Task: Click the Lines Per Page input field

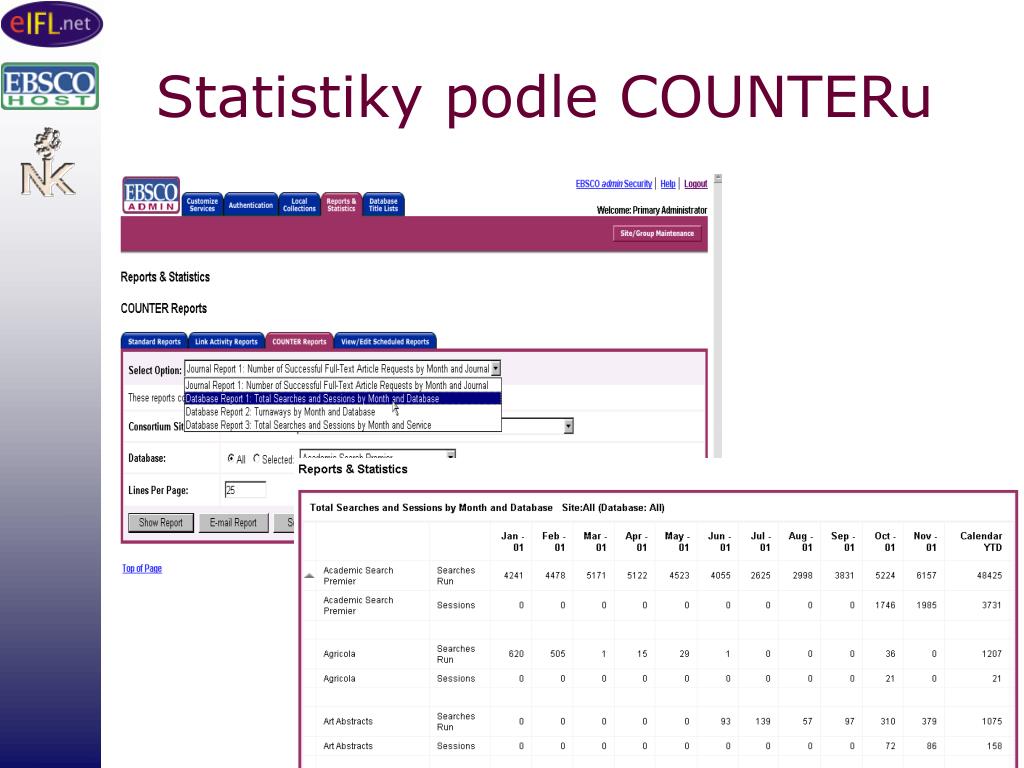Action: tap(245, 490)
